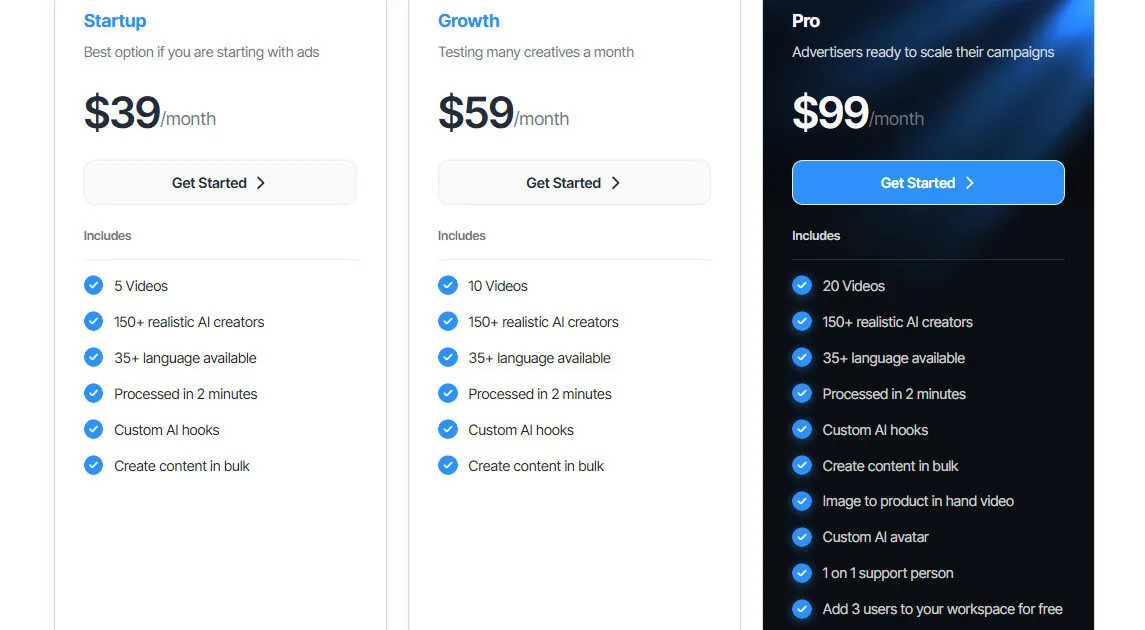
Task: Click the $99 per month price text
Action: (858, 114)
